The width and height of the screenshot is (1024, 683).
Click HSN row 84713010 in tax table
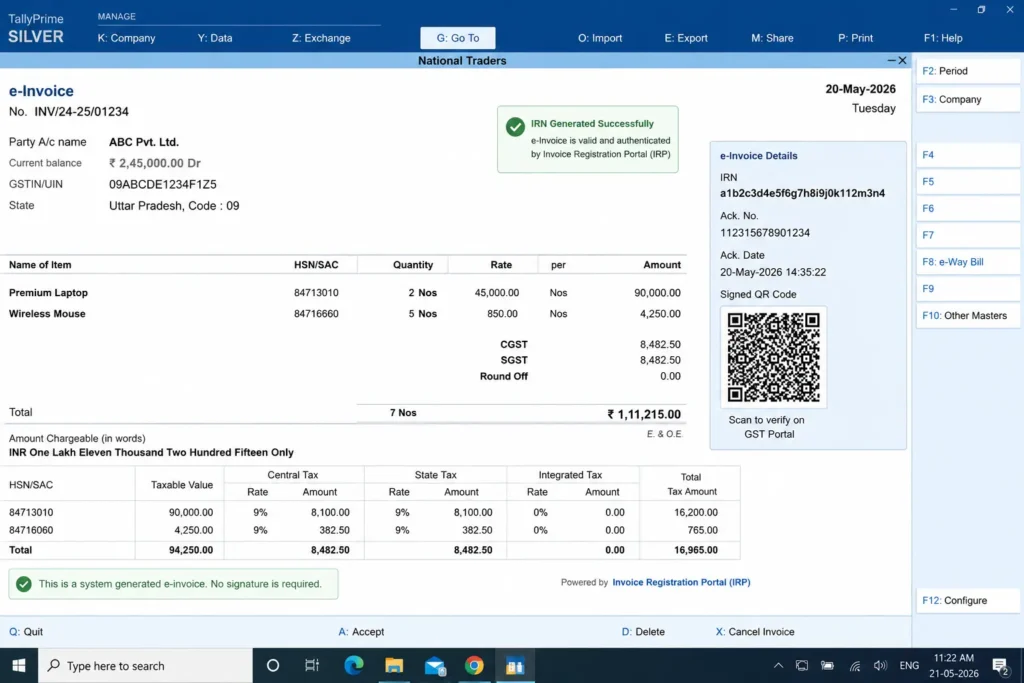pos(370,513)
